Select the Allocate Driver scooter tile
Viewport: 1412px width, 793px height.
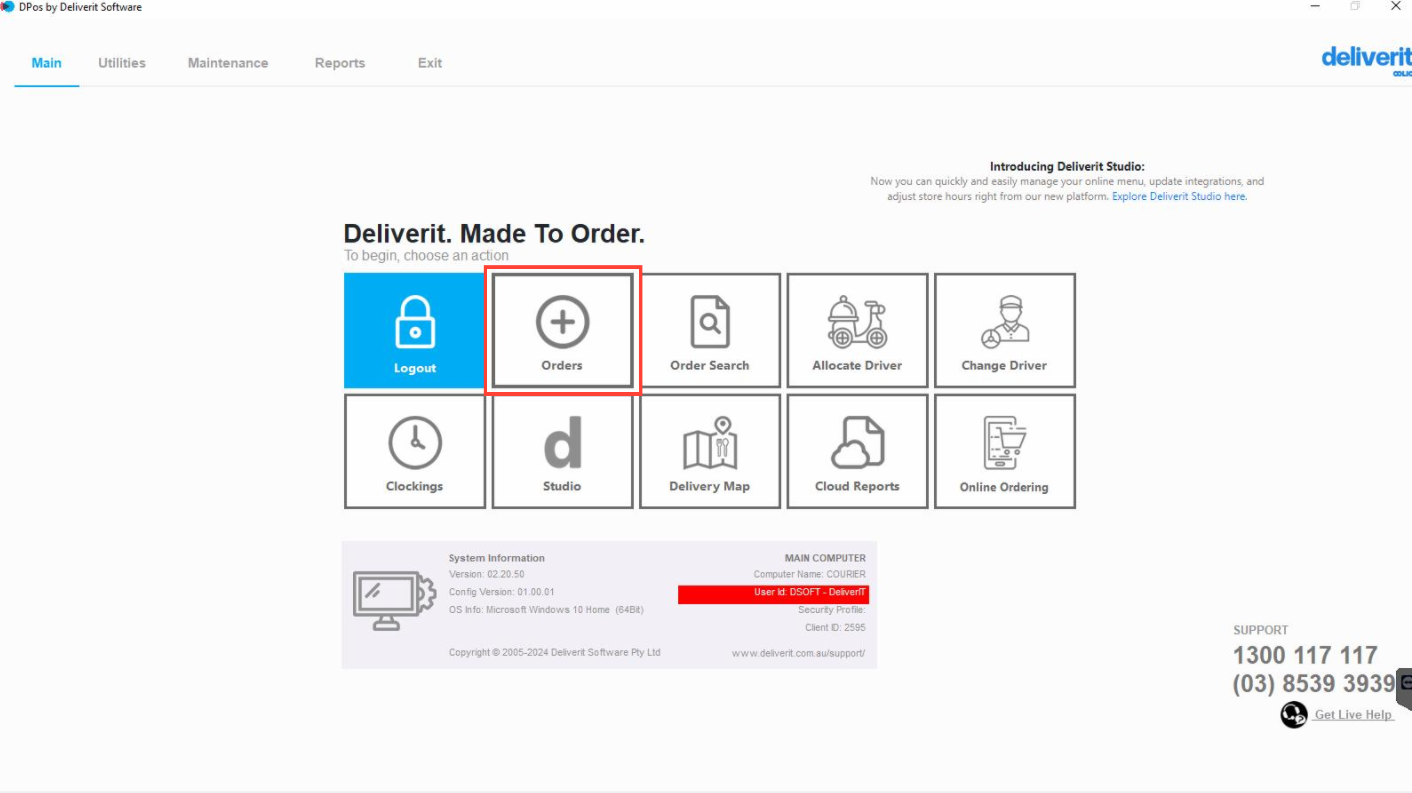click(x=857, y=330)
